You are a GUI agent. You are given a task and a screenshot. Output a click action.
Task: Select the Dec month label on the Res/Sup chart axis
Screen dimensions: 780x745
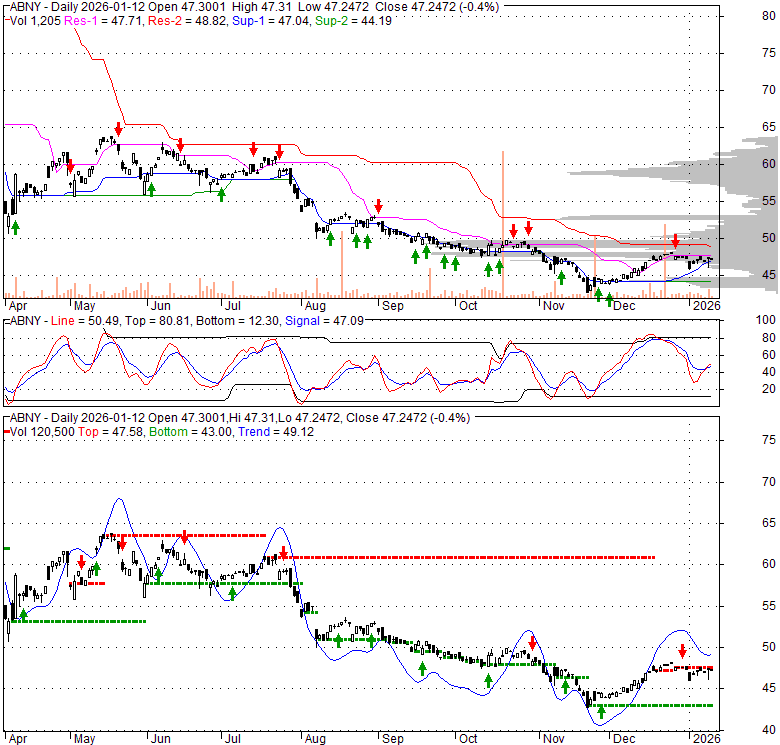(x=624, y=305)
